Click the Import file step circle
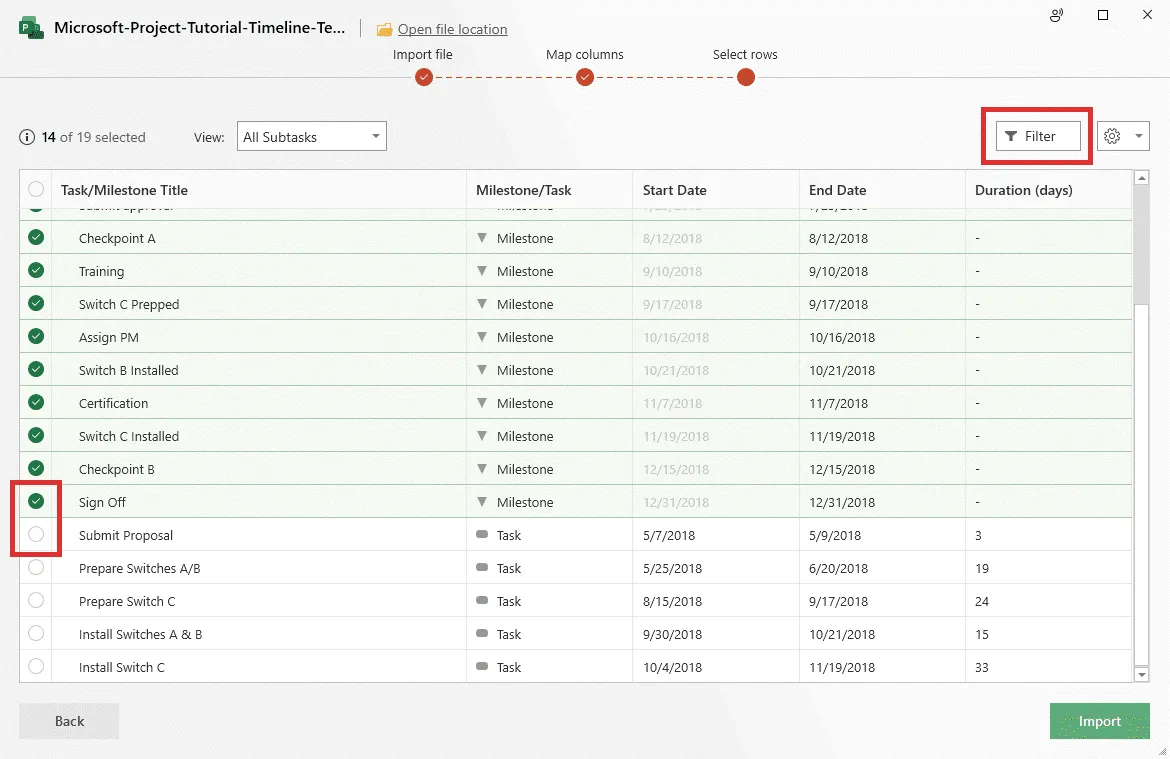Viewport: 1170px width, 759px height. (424, 77)
